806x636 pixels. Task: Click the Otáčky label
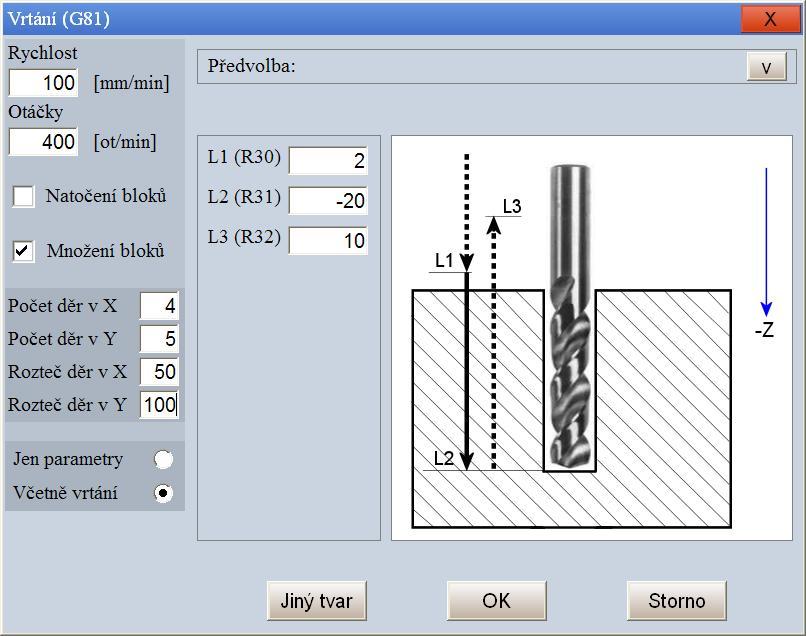pyautogui.click(x=35, y=112)
